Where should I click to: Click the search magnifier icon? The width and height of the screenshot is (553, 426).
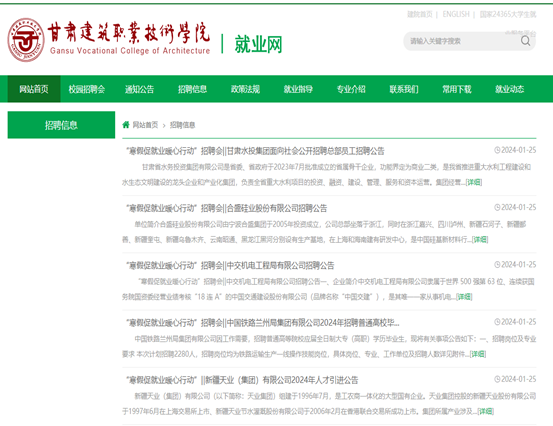pyautogui.click(x=525, y=41)
